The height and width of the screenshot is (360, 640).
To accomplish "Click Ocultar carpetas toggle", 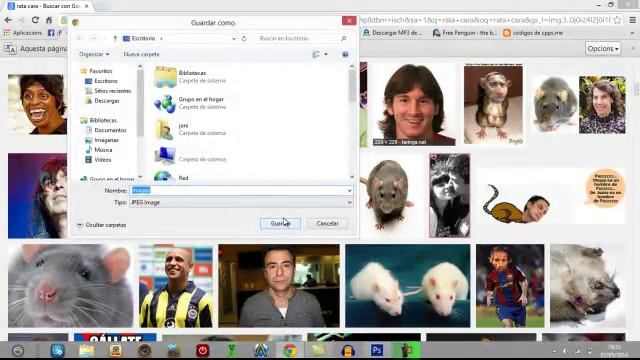I will click(101, 225).
